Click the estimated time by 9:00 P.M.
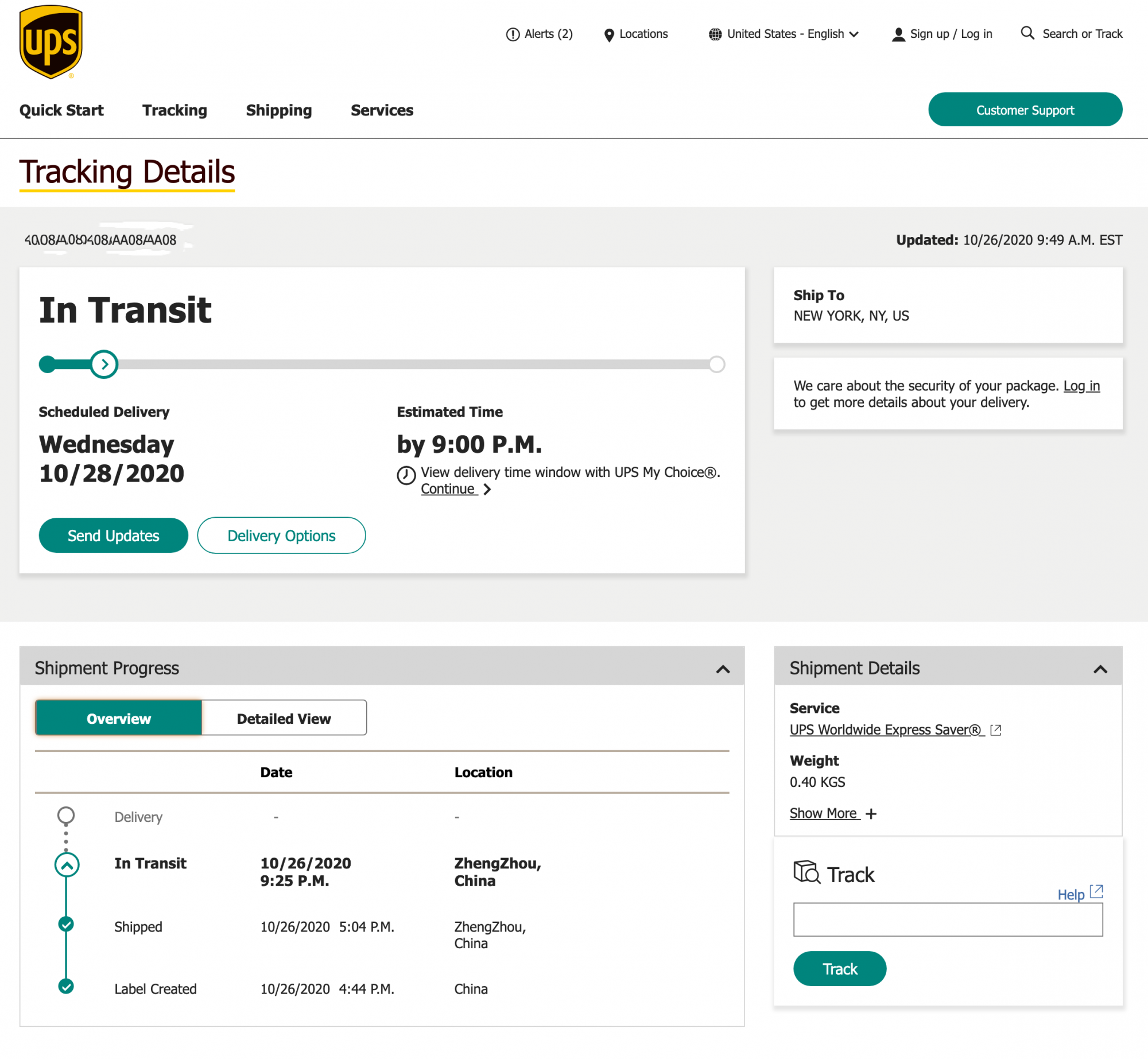Image resolution: width=1148 pixels, height=1059 pixels. pos(470,444)
